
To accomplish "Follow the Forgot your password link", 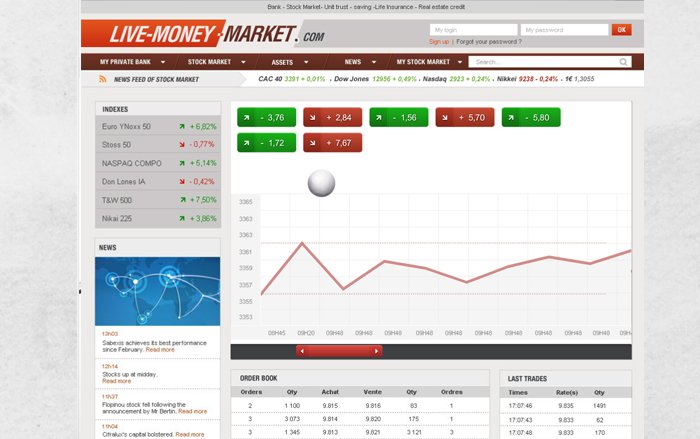I will coord(488,42).
